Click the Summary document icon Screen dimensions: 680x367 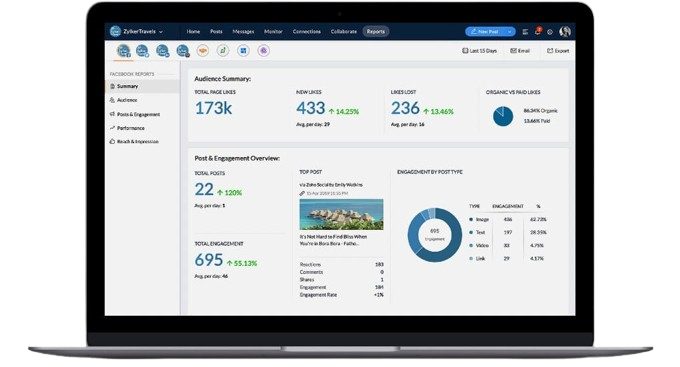(x=112, y=86)
